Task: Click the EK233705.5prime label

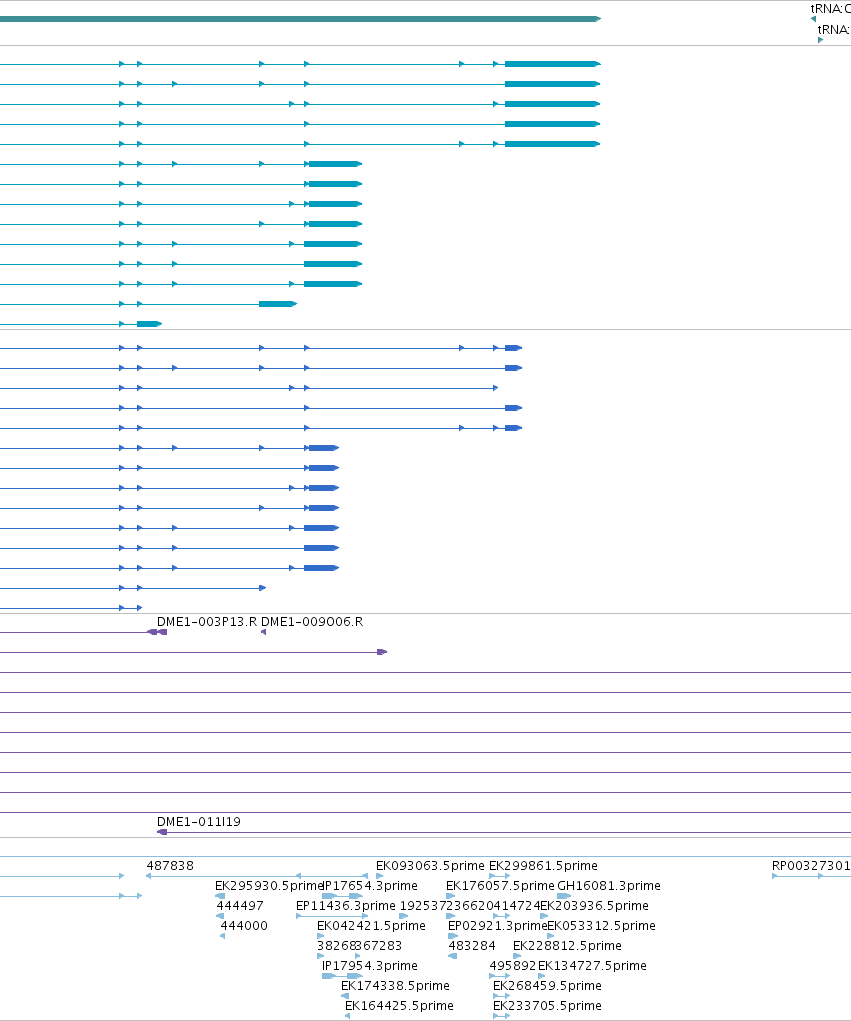Action: click(x=548, y=1006)
